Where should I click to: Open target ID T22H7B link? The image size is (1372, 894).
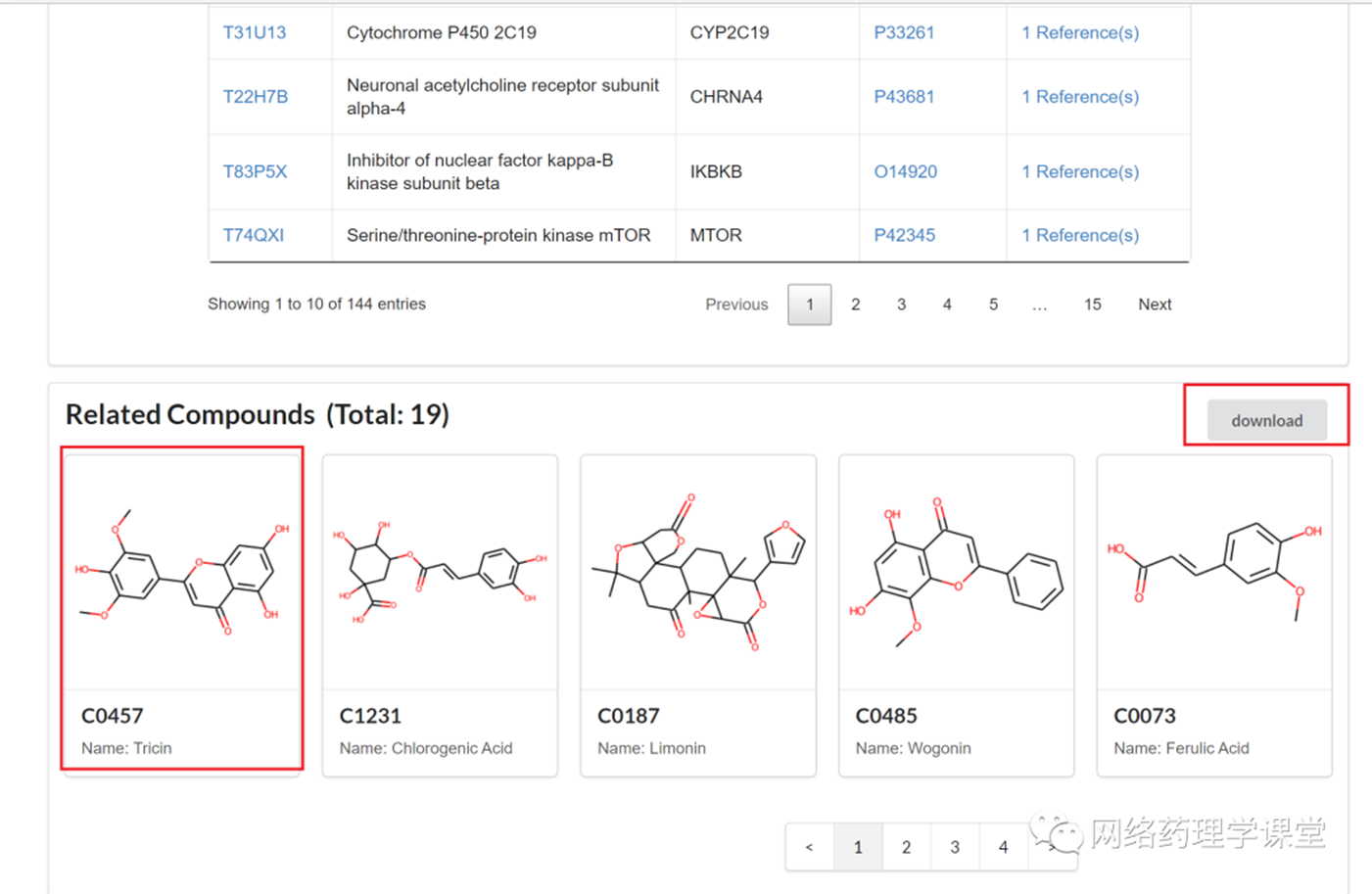[x=256, y=97]
